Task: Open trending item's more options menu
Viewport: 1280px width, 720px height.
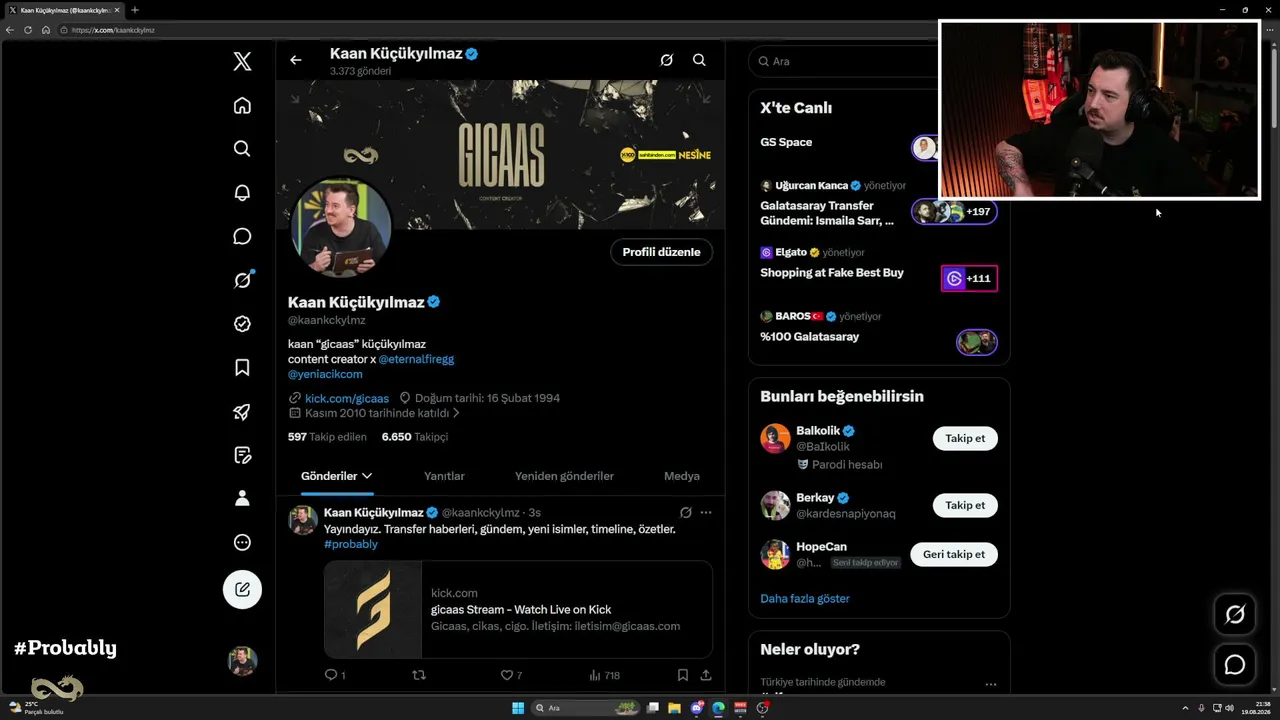Action: [x=991, y=685]
